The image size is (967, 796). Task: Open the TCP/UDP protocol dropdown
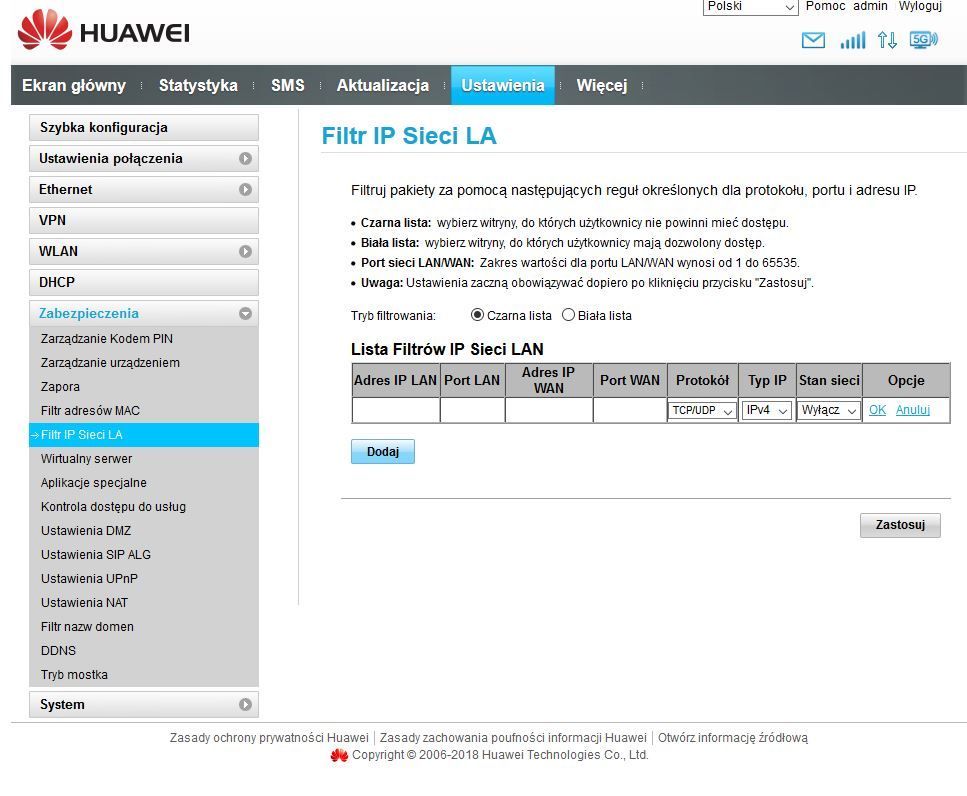[702, 410]
